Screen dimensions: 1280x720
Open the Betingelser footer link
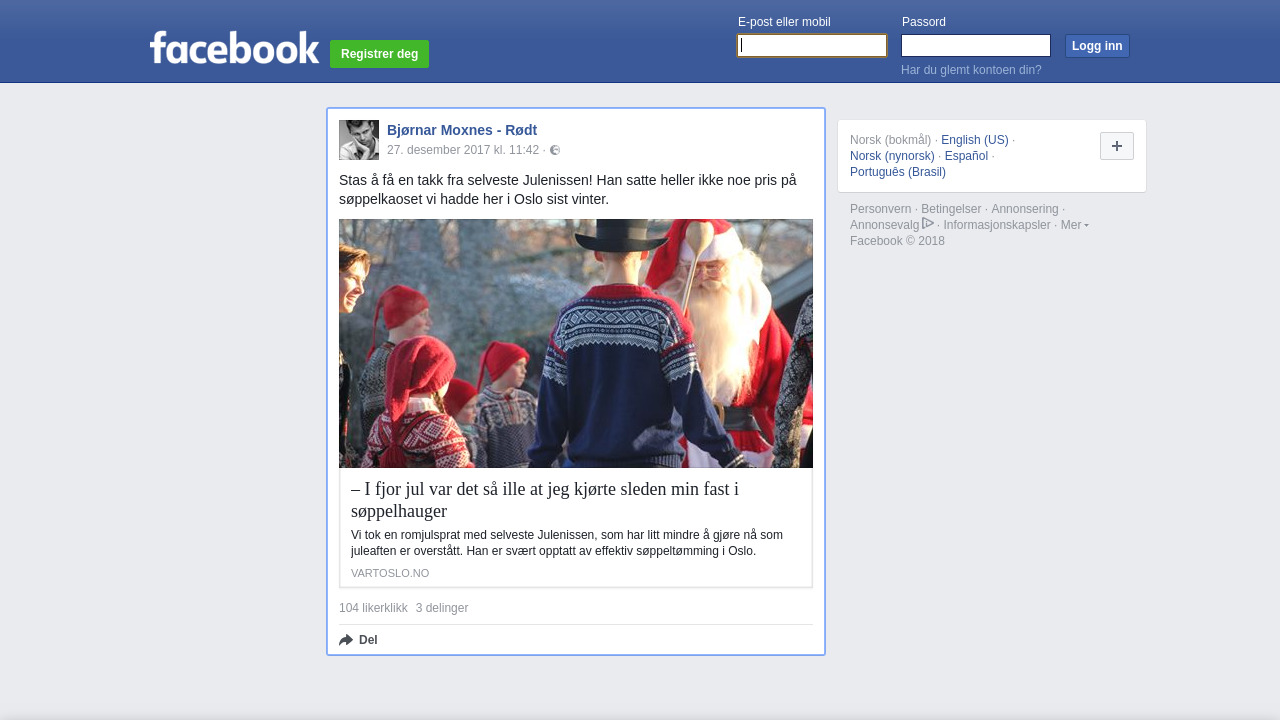(951, 209)
